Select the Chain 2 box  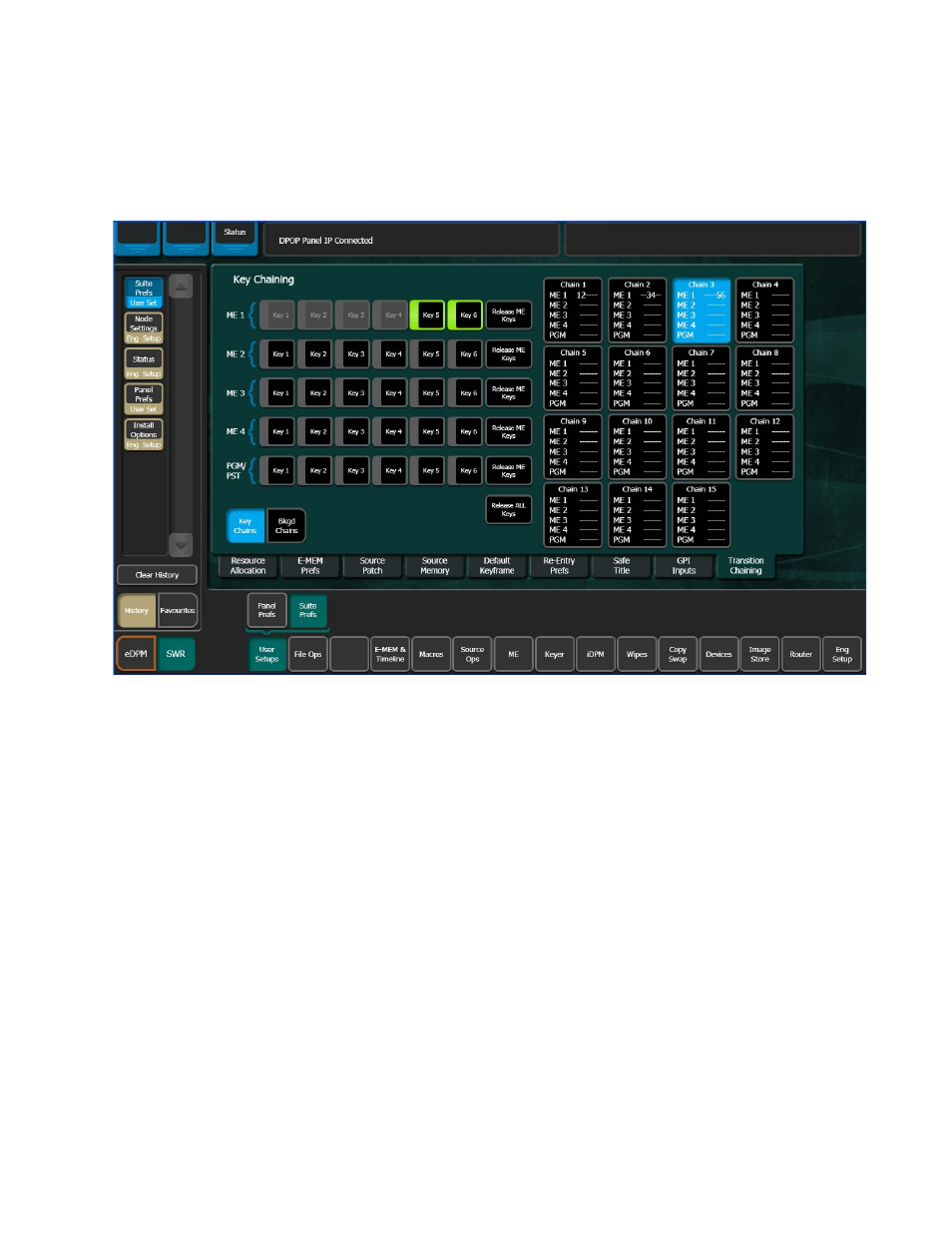tap(637, 310)
